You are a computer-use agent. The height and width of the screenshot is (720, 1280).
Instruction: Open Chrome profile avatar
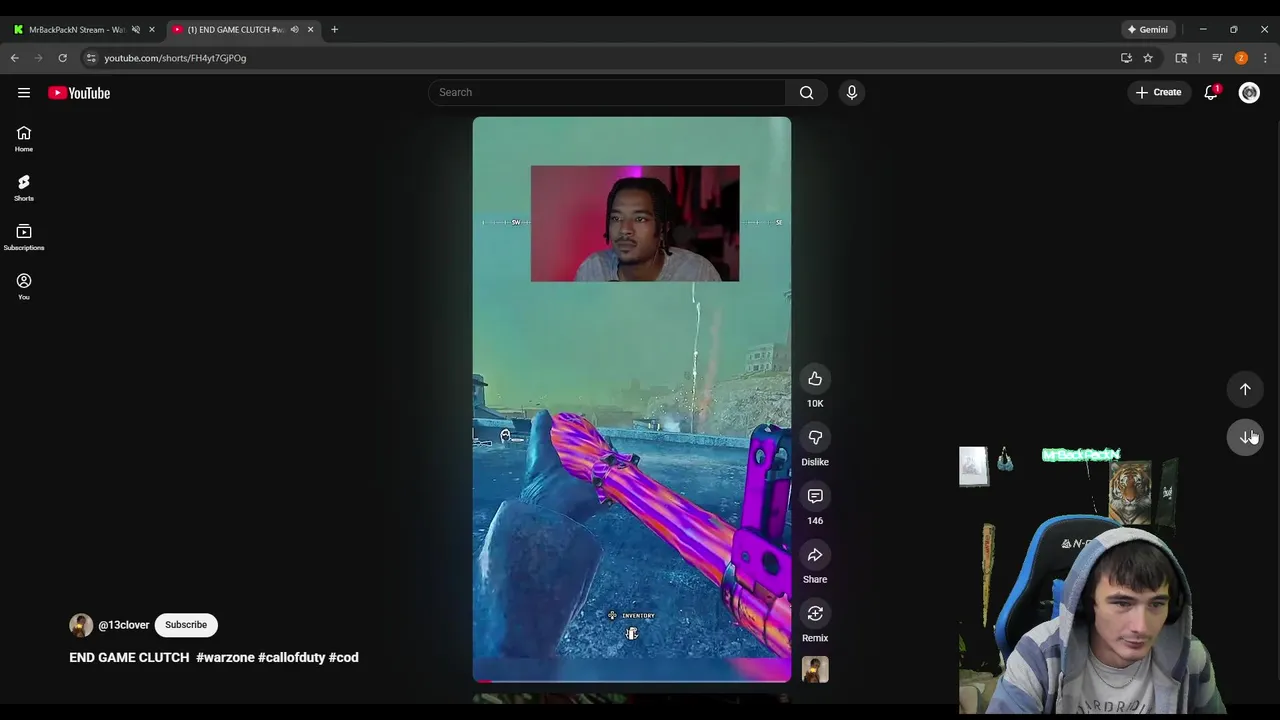[1241, 58]
